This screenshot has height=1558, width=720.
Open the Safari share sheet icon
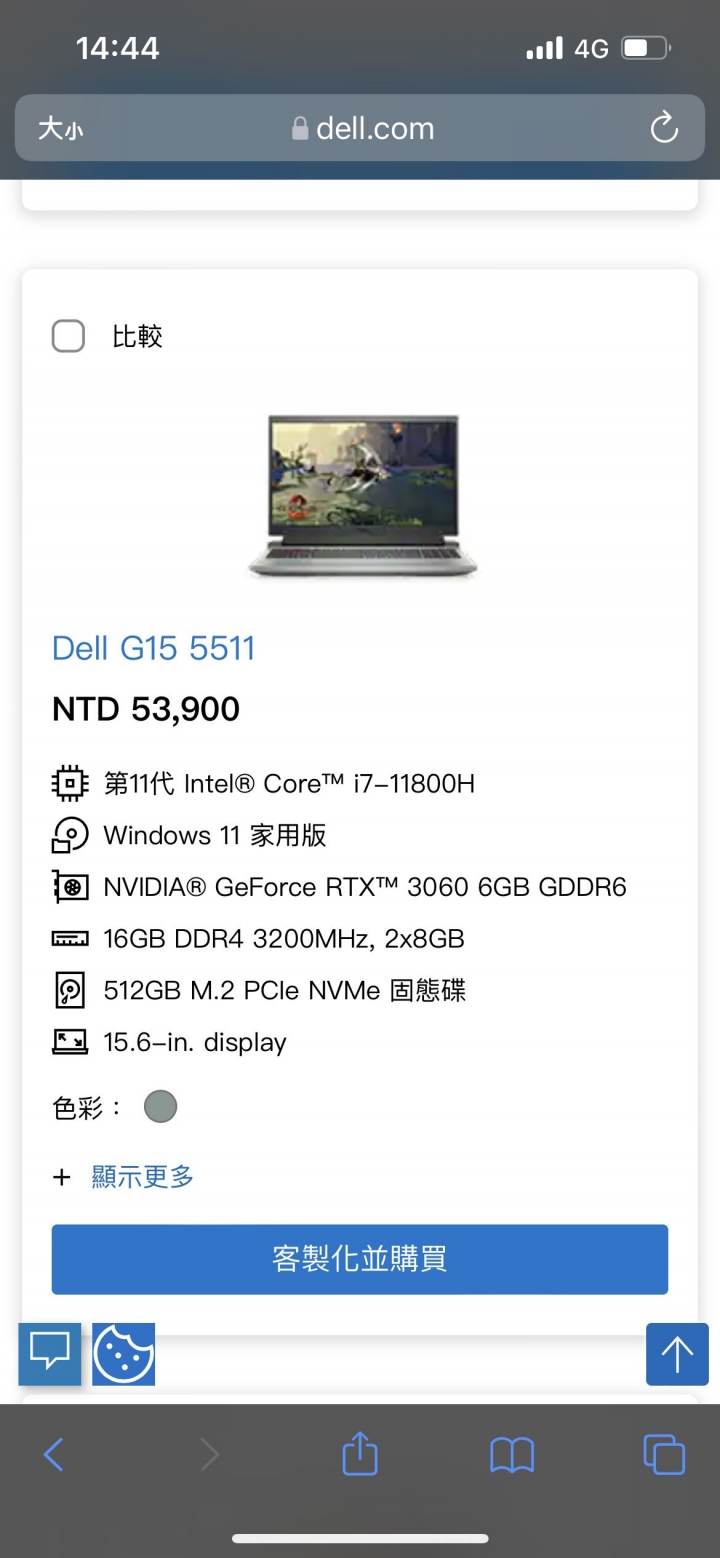360,1453
